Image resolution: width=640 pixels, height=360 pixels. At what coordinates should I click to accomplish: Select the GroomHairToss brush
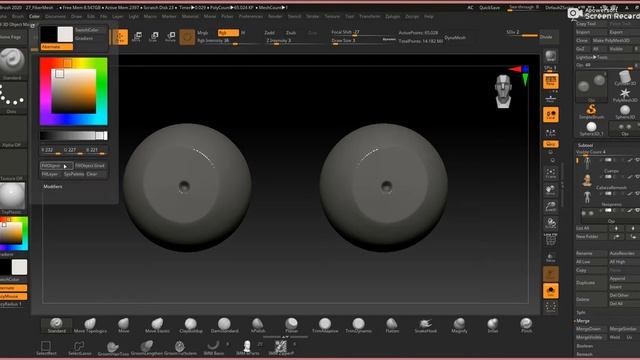[113, 348]
